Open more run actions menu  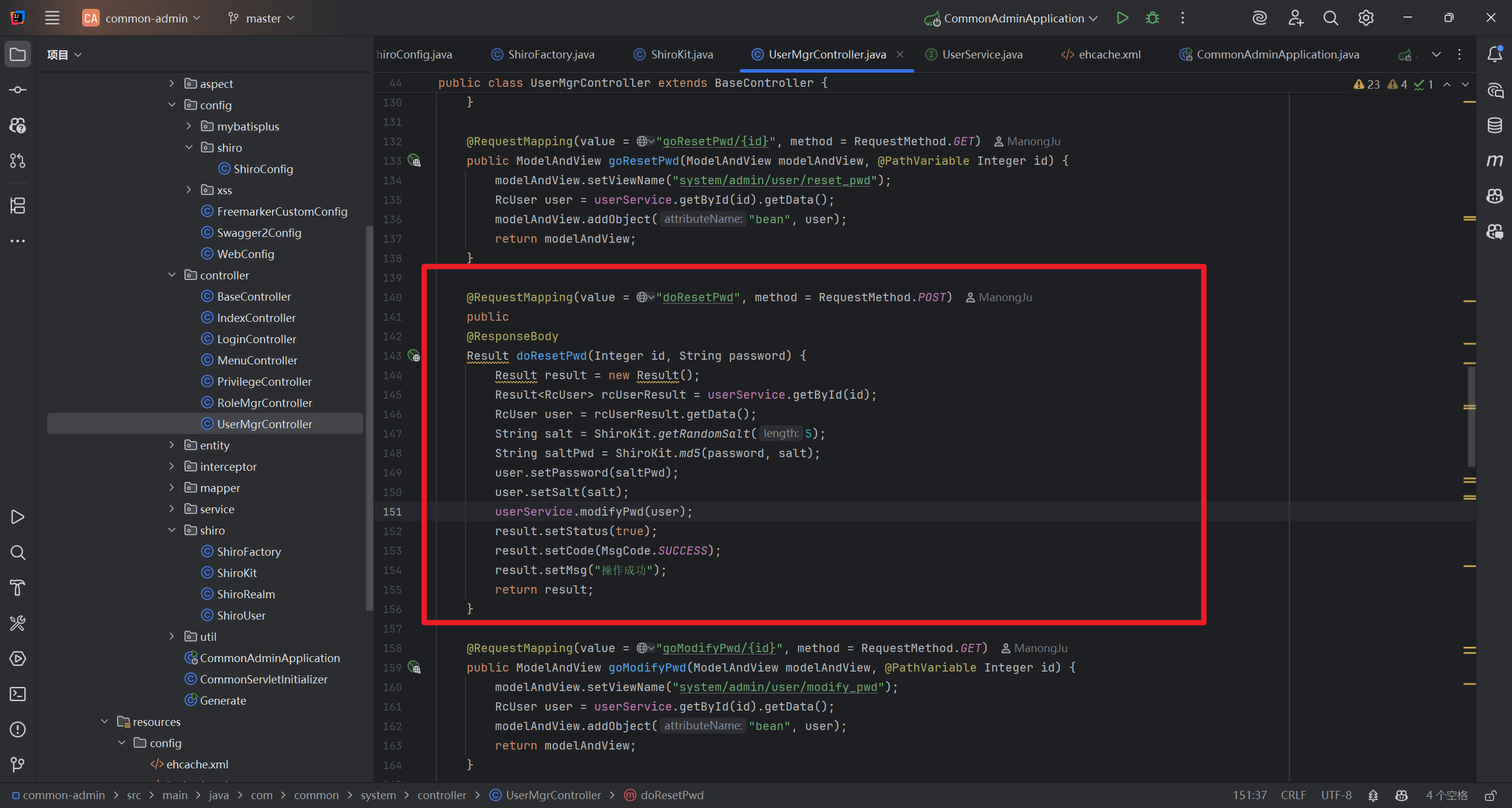tap(1182, 18)
